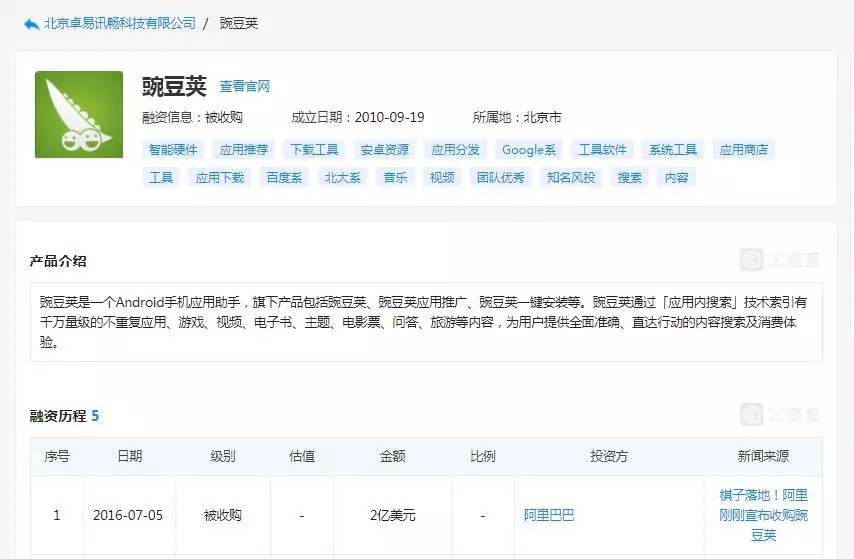Select the 工具软件 tag
Image resolution: width=854 pixels, height=559 pixels.
[x=602, y=149]
